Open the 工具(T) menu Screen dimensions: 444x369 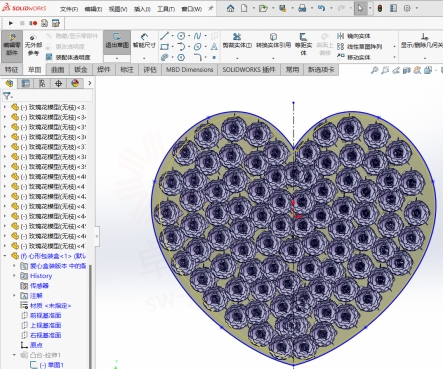click(x=166, y=9)
